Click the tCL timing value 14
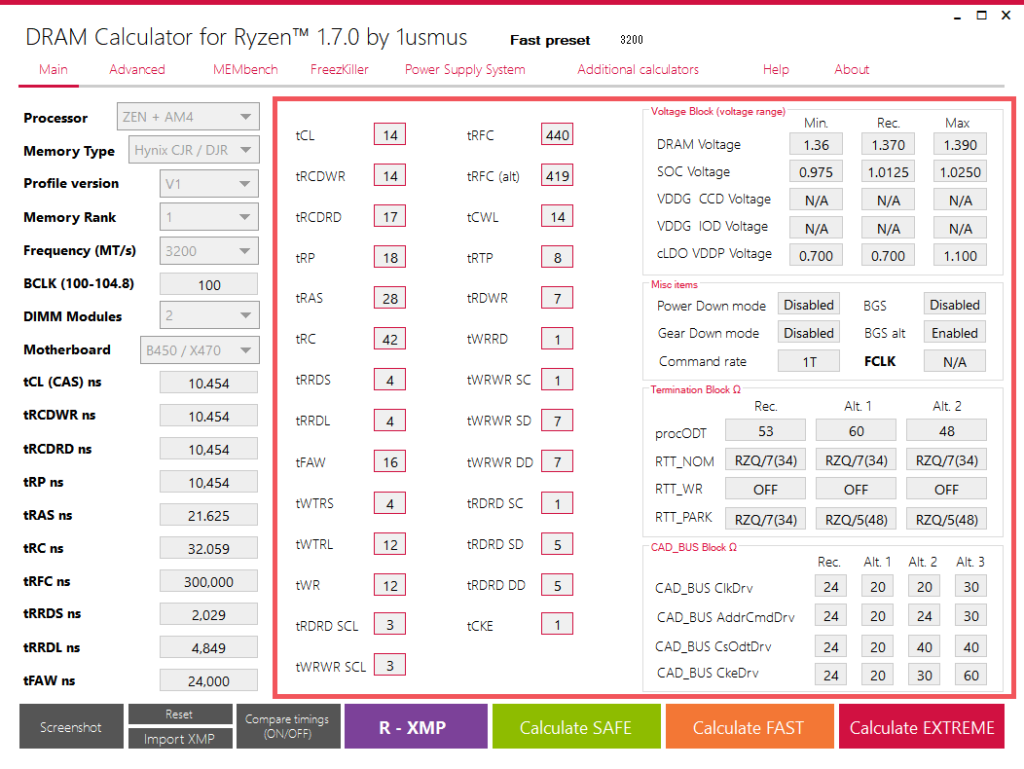The image size is (1024, 769). [x=390, y=134]
